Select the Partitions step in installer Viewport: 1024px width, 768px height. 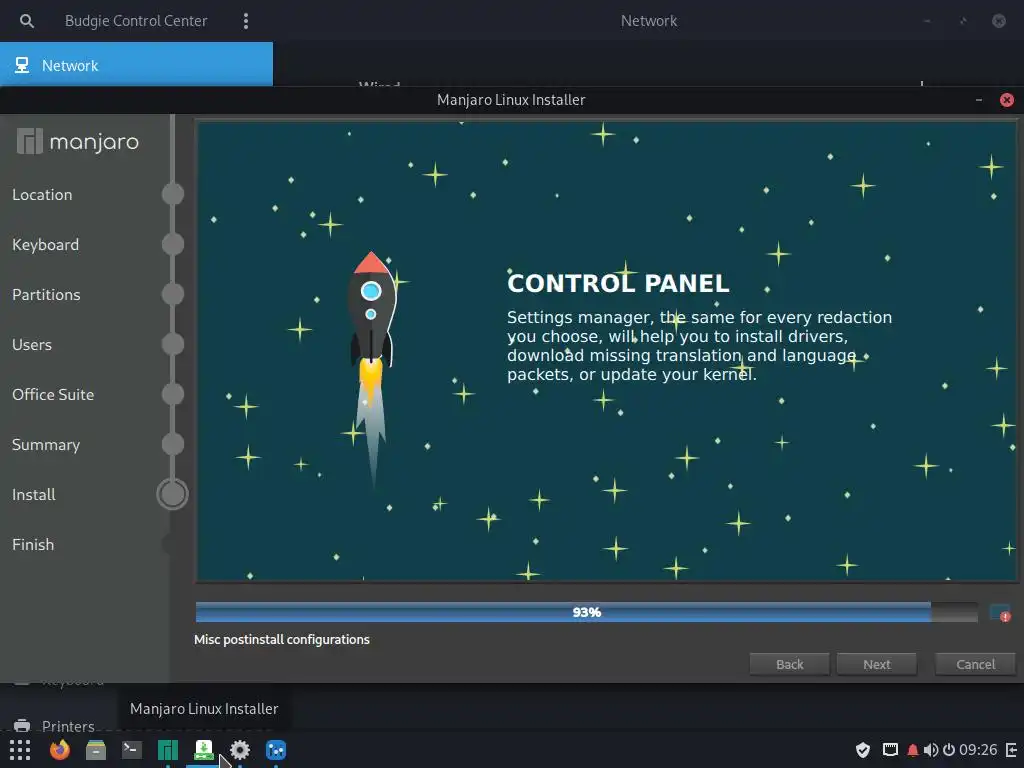tap(46, 295)
